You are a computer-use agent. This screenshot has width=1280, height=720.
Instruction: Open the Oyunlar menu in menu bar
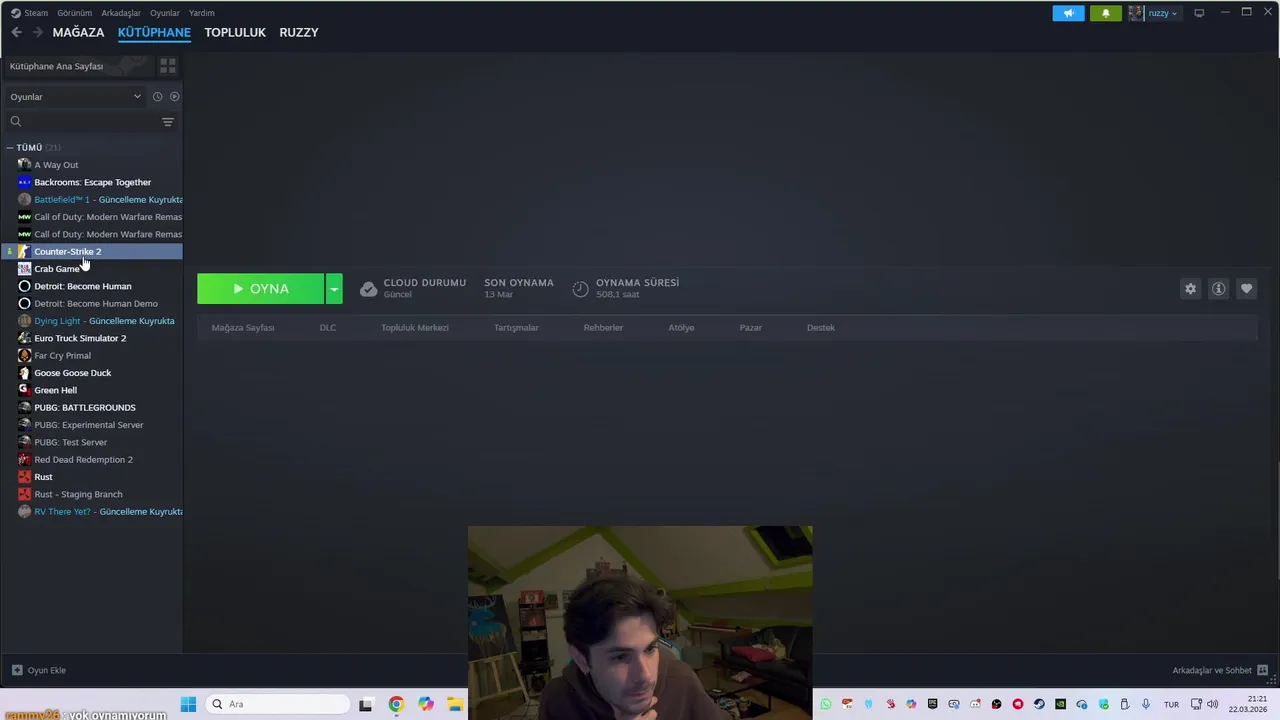pos(165,13)
